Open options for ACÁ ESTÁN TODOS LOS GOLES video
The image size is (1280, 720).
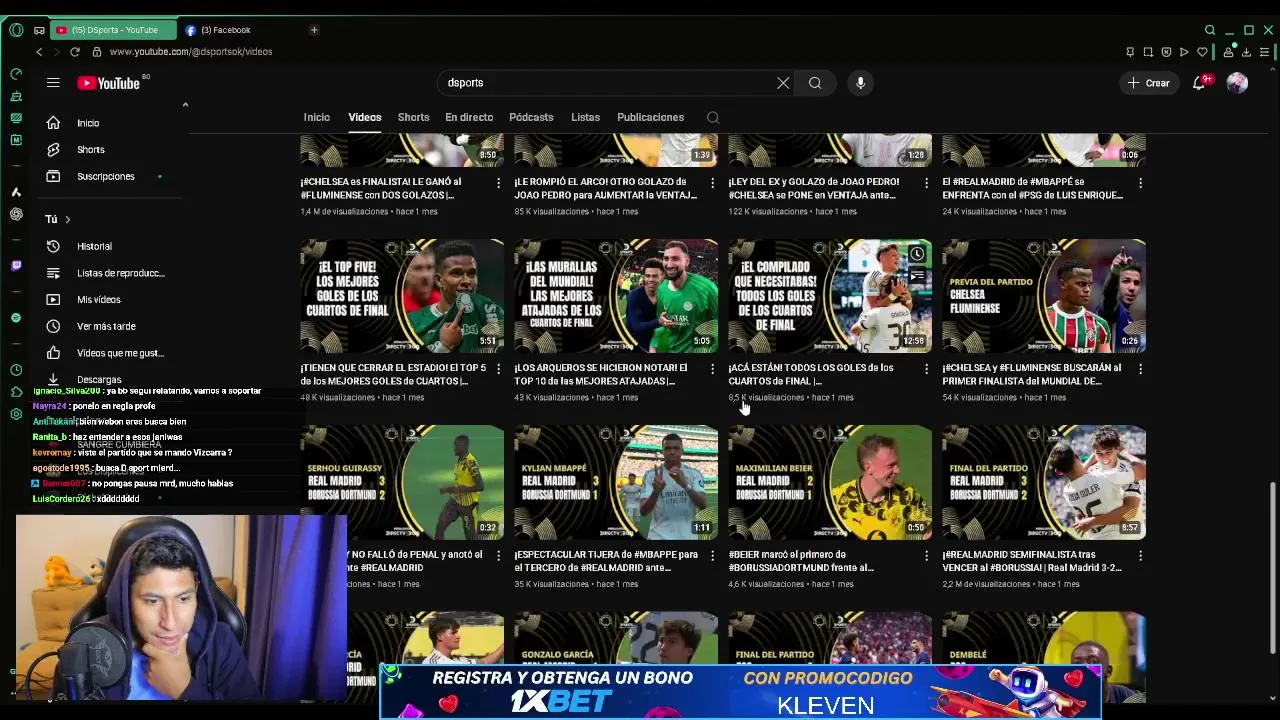pos(926,369)
